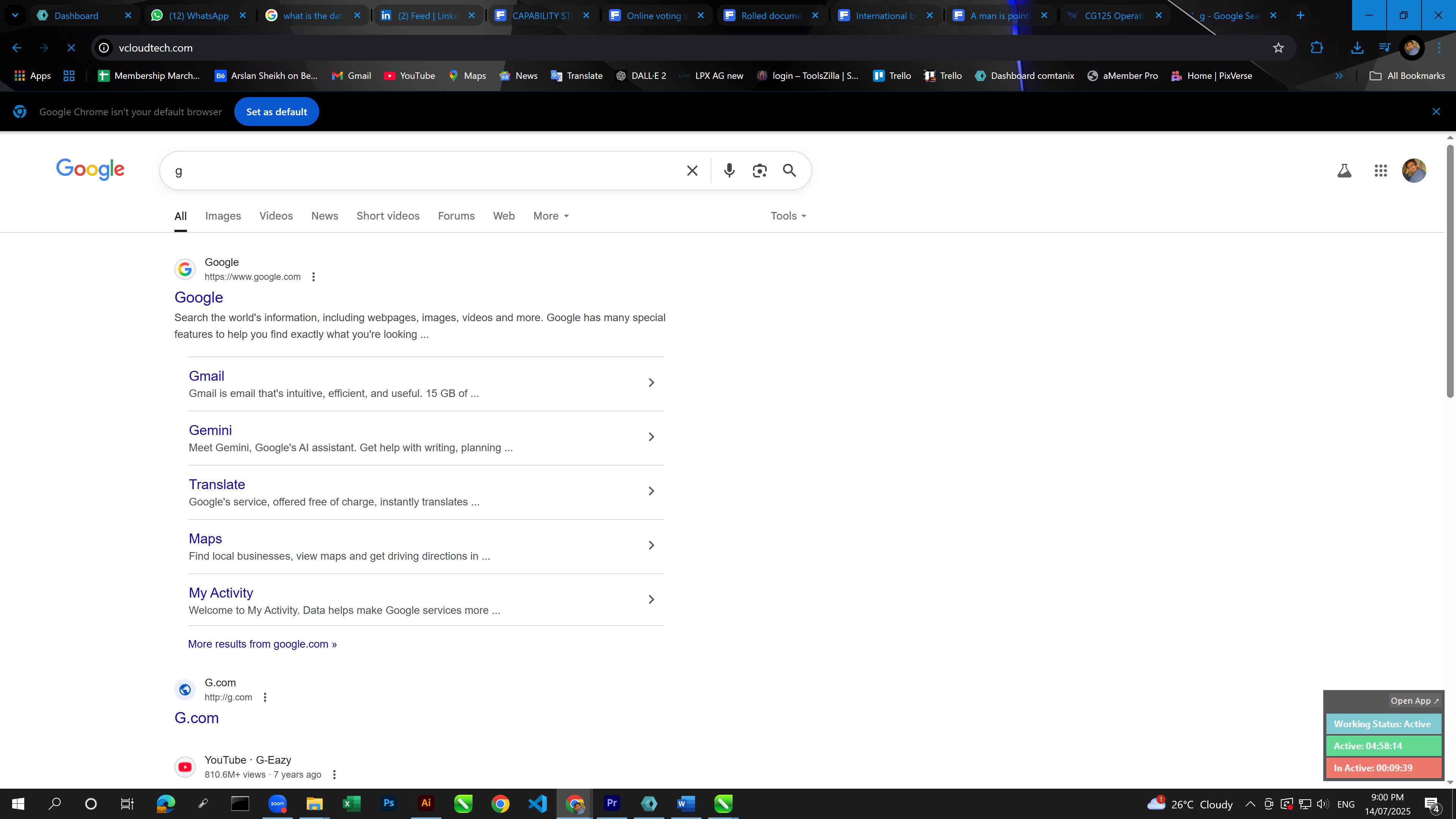The image size is (1456, 819).
Task: Open Visual Studio Code from the taskbar
Action: [537, 803]
